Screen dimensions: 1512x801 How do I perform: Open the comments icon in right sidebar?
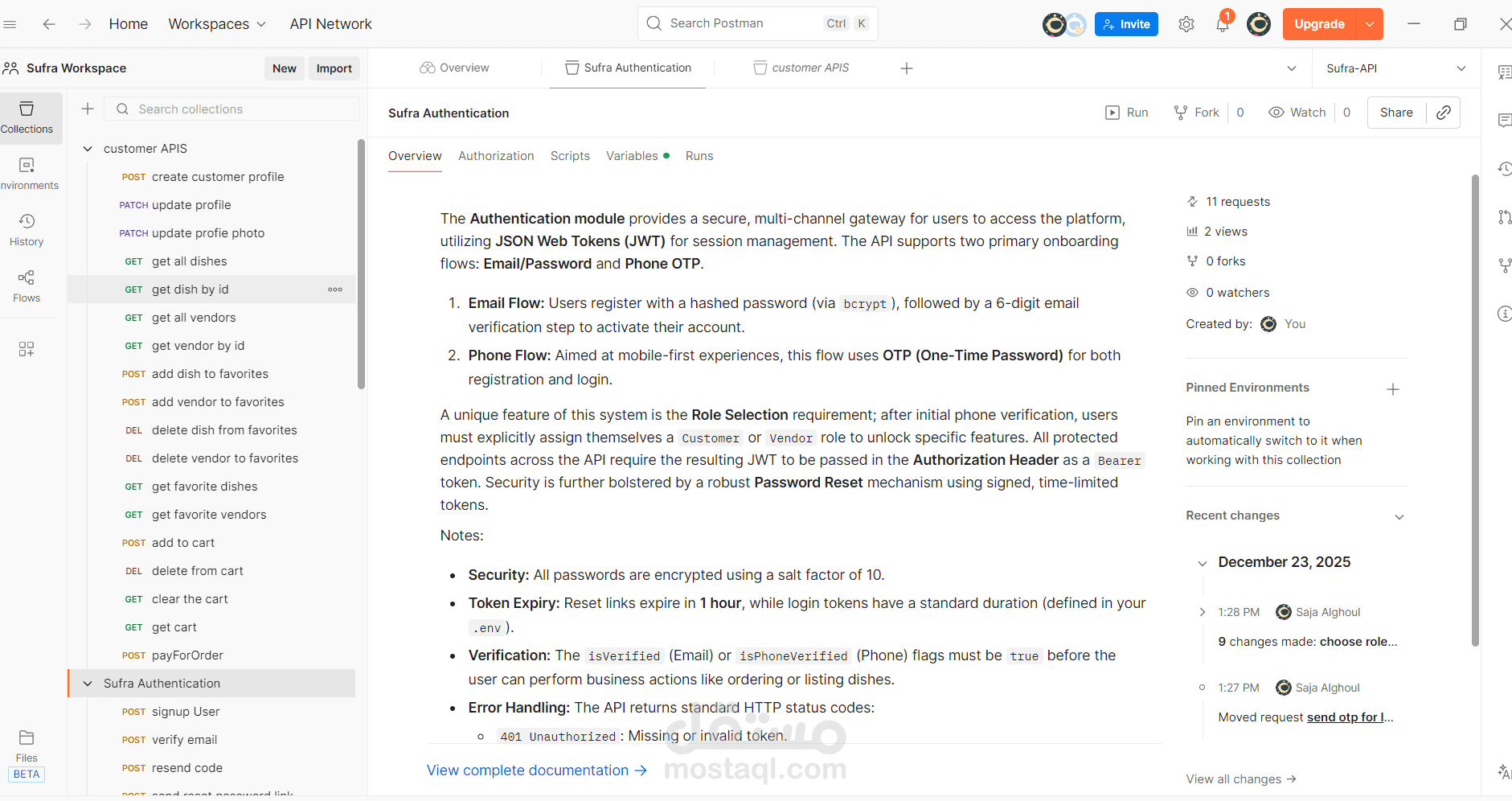1505,121
